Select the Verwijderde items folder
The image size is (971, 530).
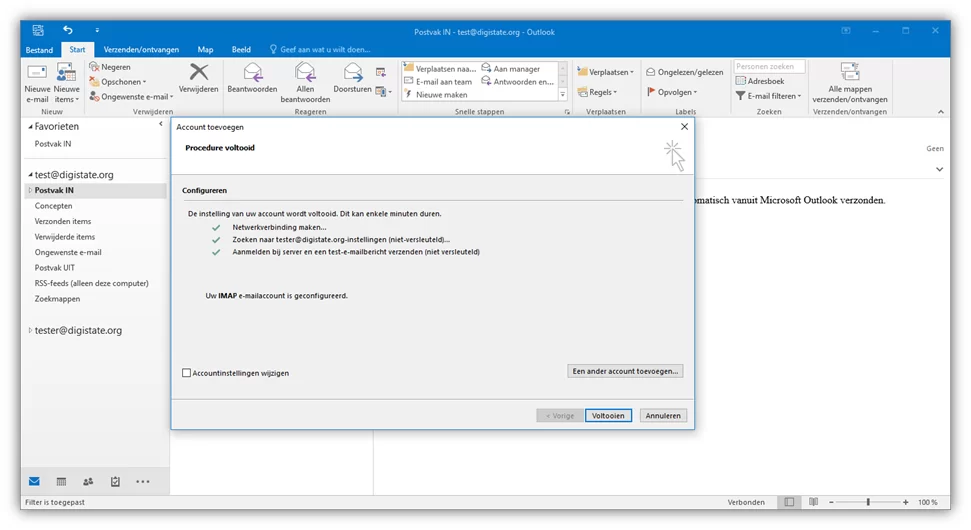(x=64, y=237)
